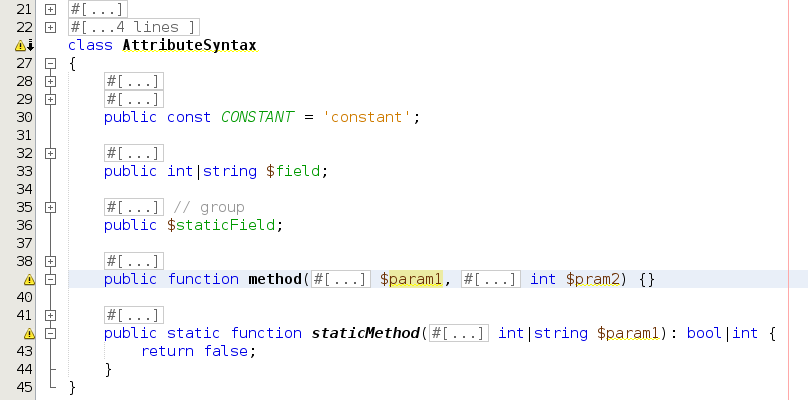The image size is (808, 400).
Task: Click the bool|int return type
Action: pos(722,334)
